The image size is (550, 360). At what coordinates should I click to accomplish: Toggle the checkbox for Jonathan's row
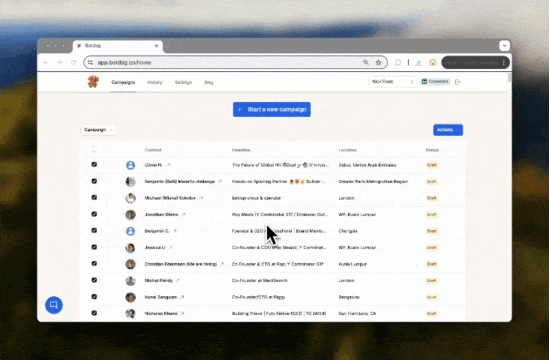[94, 214]
